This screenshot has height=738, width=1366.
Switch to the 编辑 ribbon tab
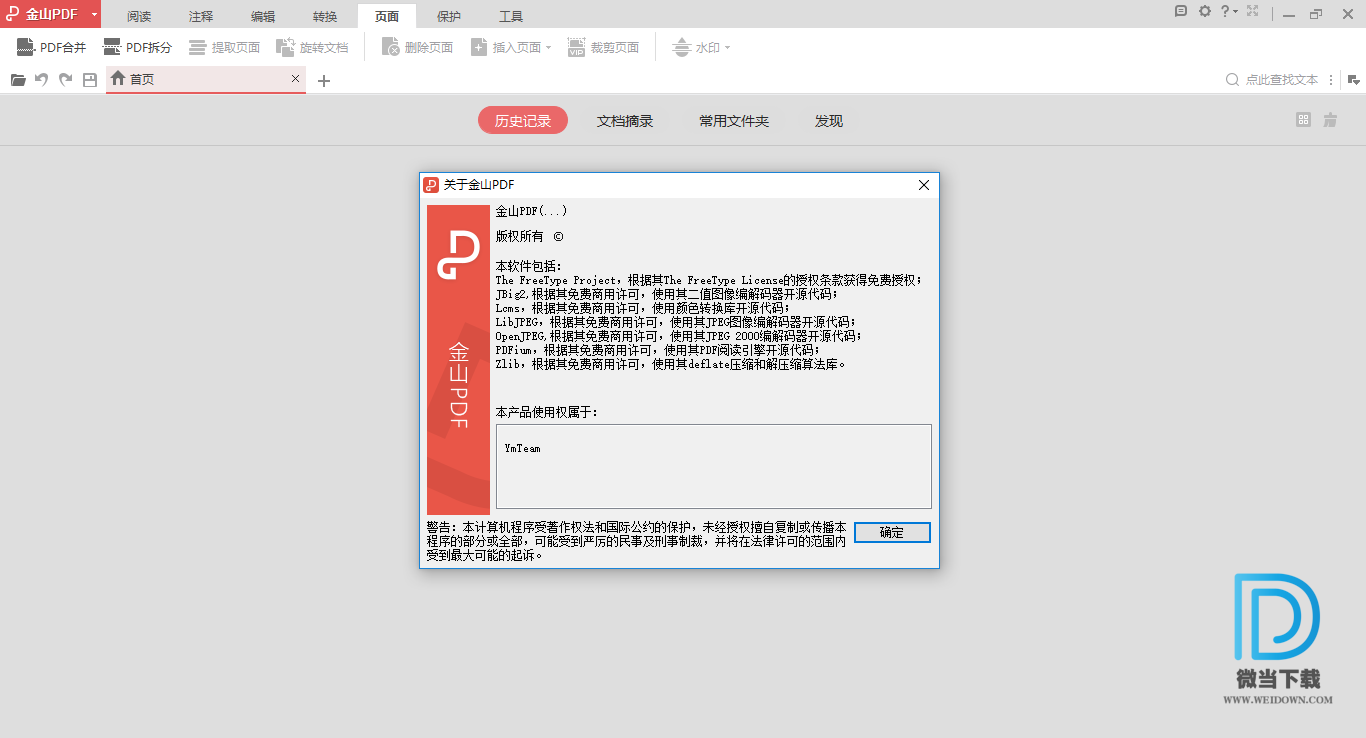(263, 17)
